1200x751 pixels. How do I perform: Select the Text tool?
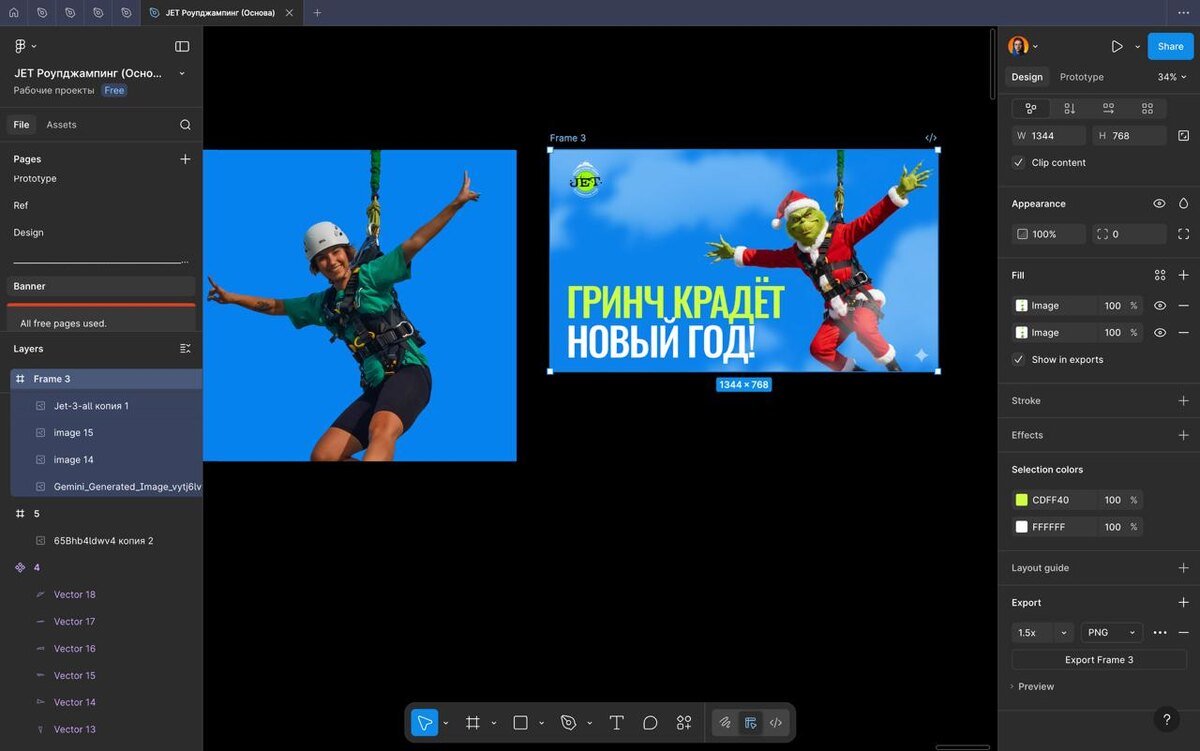(x=617, y=722)
